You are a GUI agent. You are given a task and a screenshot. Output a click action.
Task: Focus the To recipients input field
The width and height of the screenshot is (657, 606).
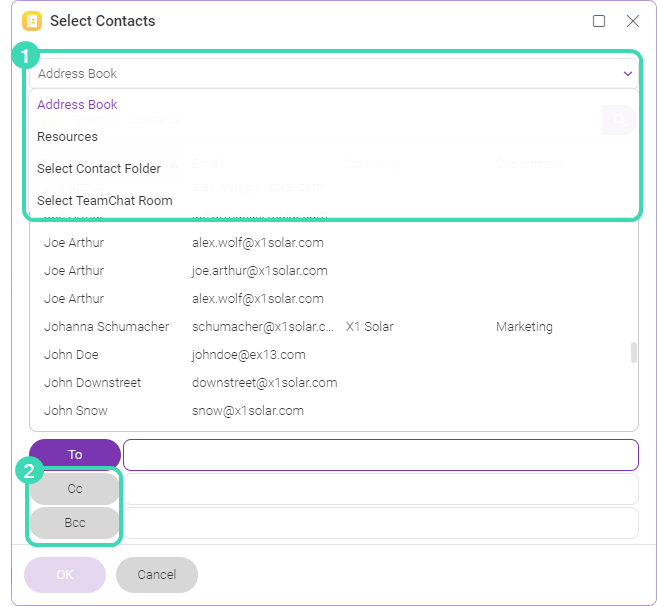pos(381,455)
